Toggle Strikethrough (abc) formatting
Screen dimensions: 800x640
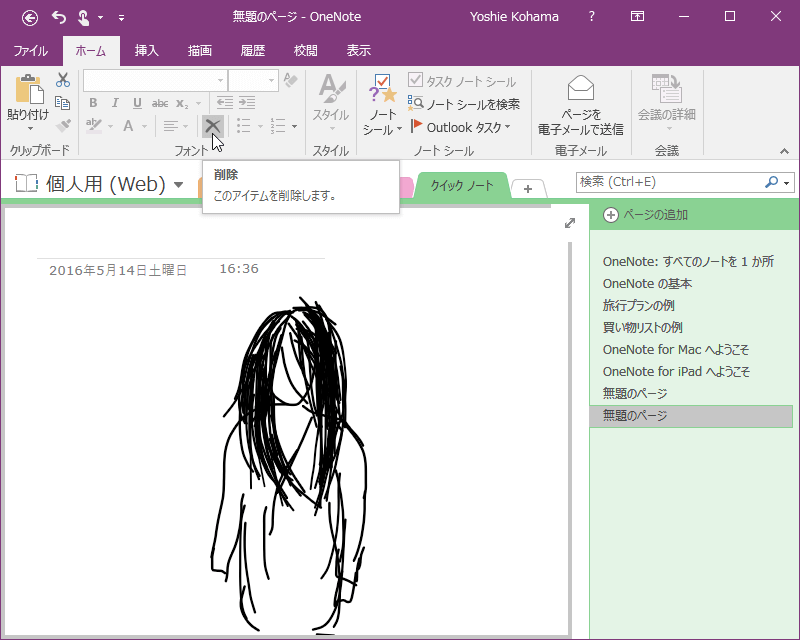160,103
